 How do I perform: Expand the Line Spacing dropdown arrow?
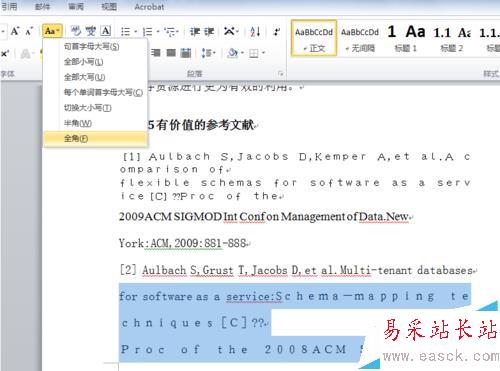point(214,53)
